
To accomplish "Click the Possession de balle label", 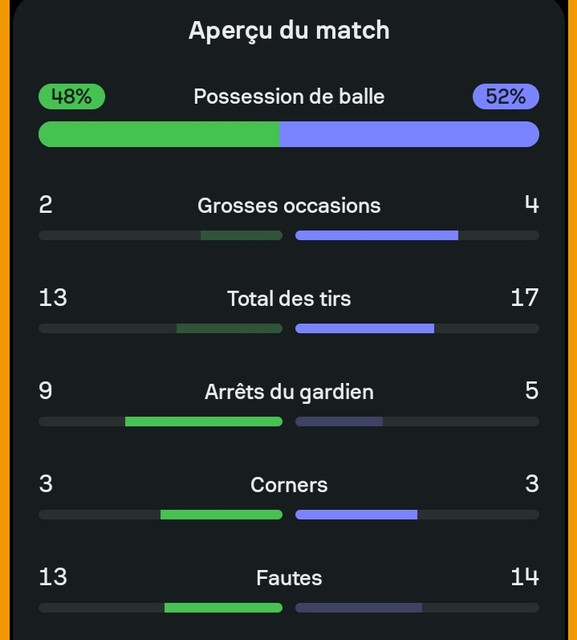I will 289,97.
